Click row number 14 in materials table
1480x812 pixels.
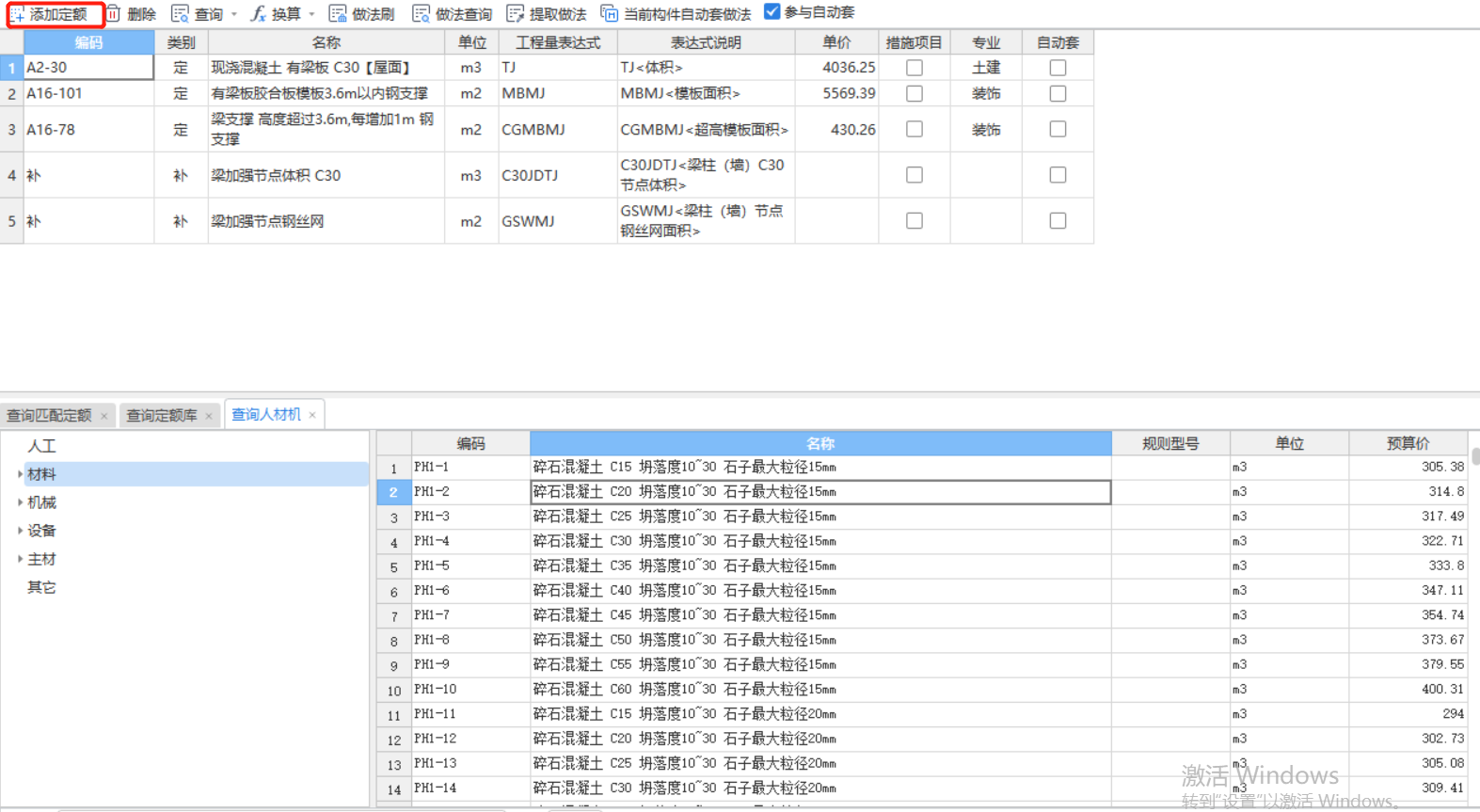(x=393, y=789)
